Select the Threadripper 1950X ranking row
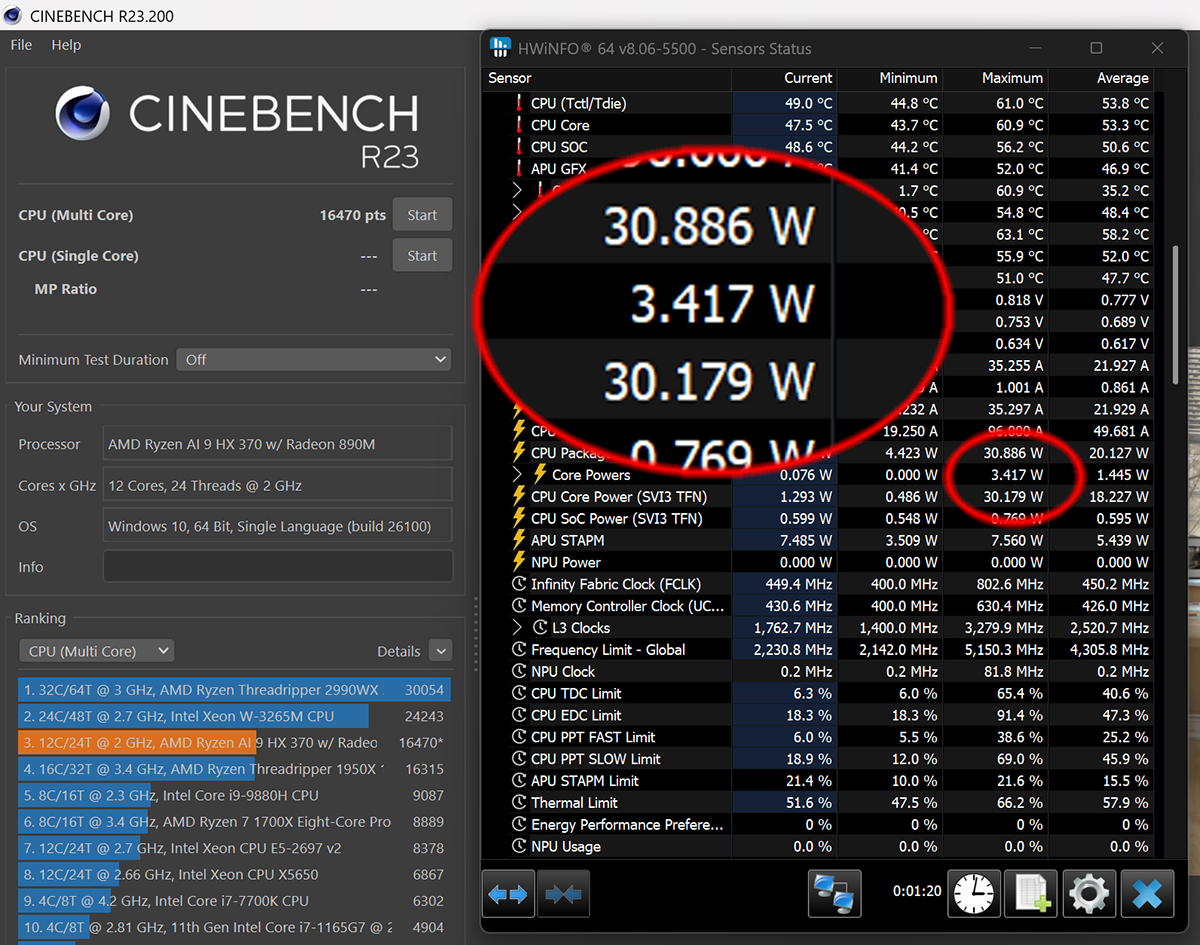Image resolution: width=1200 pixels, height=945 pixels. tap(235, 769)
